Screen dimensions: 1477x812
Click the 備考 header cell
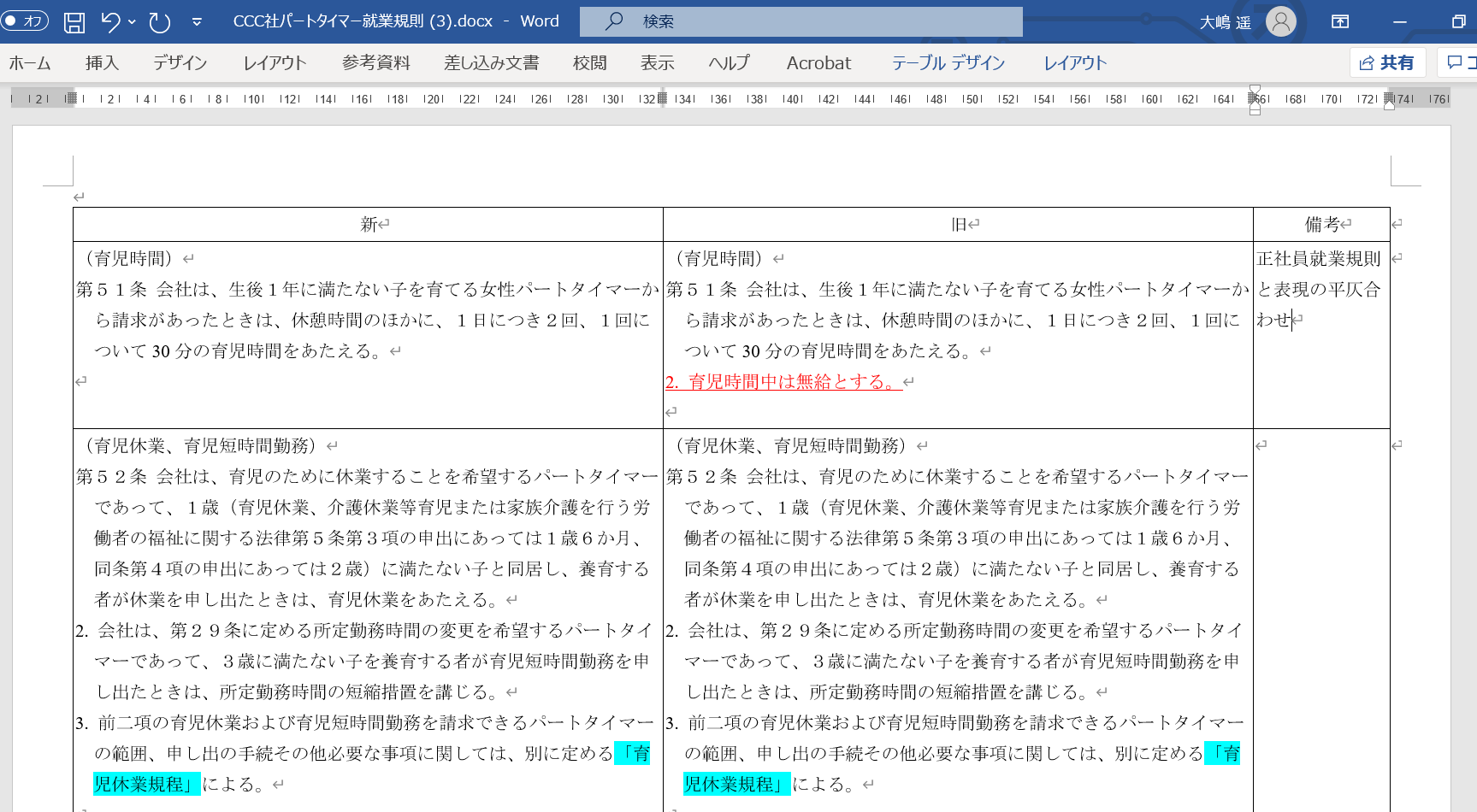pos(1321,224)
